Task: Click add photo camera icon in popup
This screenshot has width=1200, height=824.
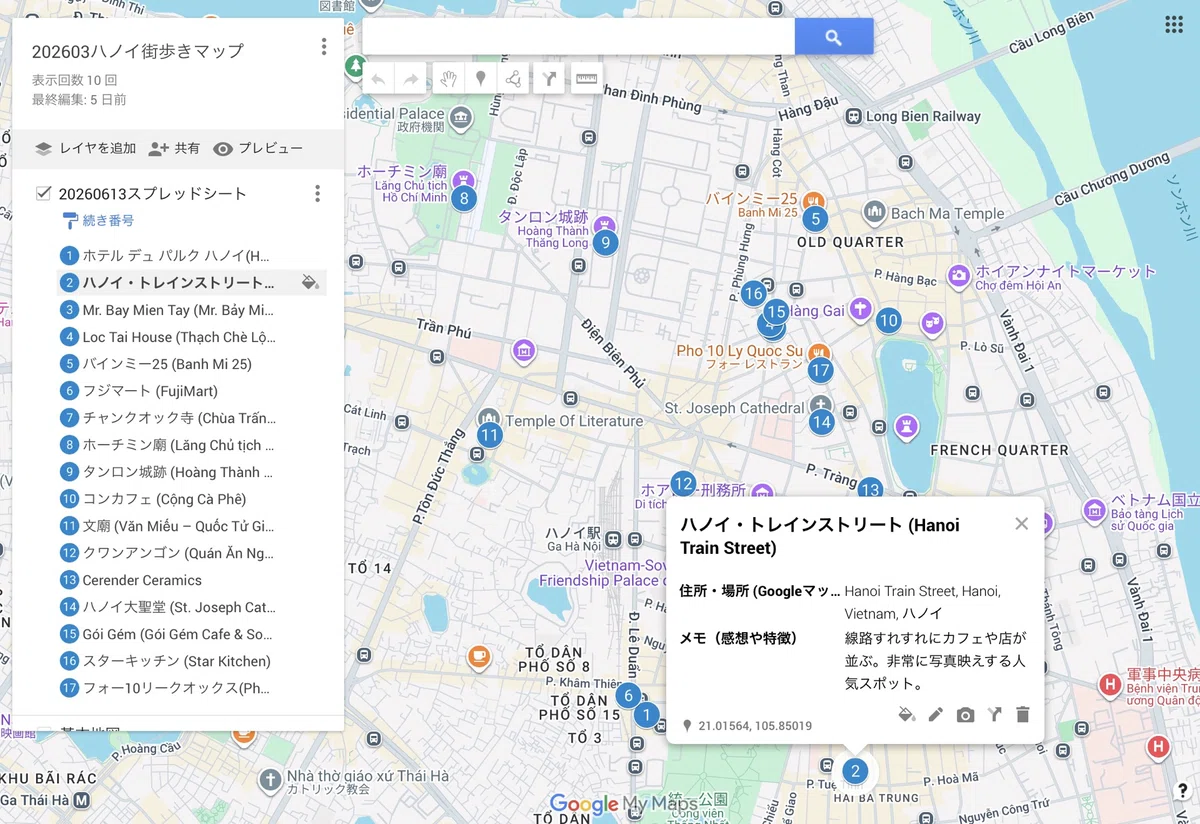Action: click(x=965, y=715)
